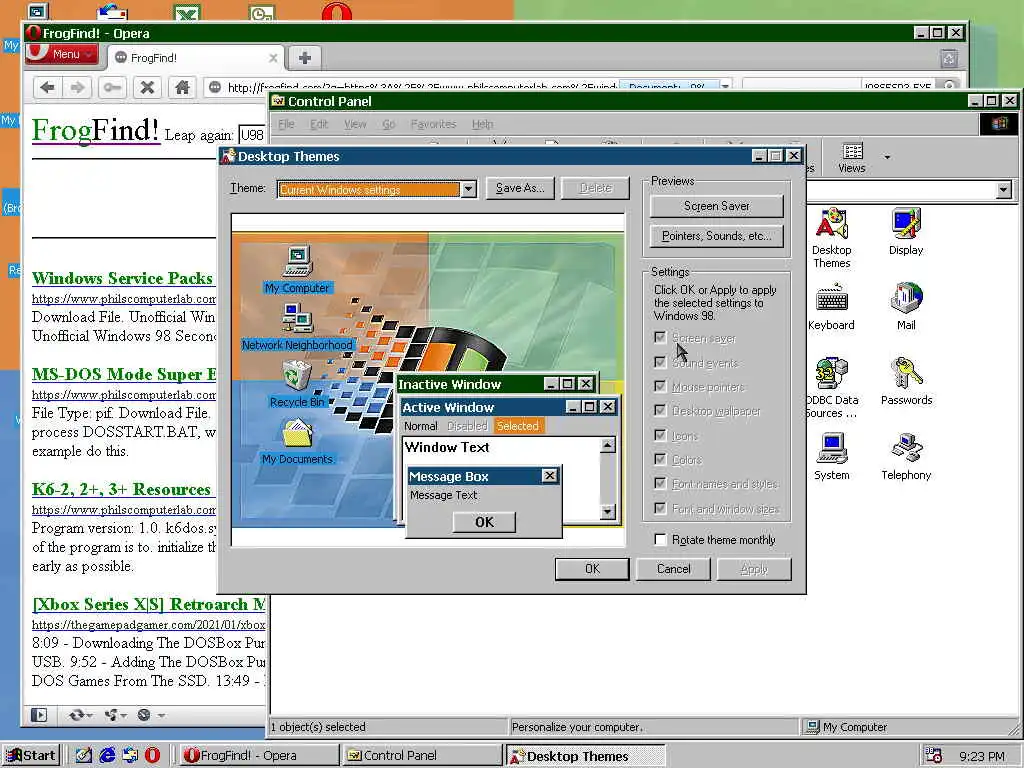Open the Keyboard control panel icon
The width and height of the screenshot is (1024, 768).
[831, 306]
